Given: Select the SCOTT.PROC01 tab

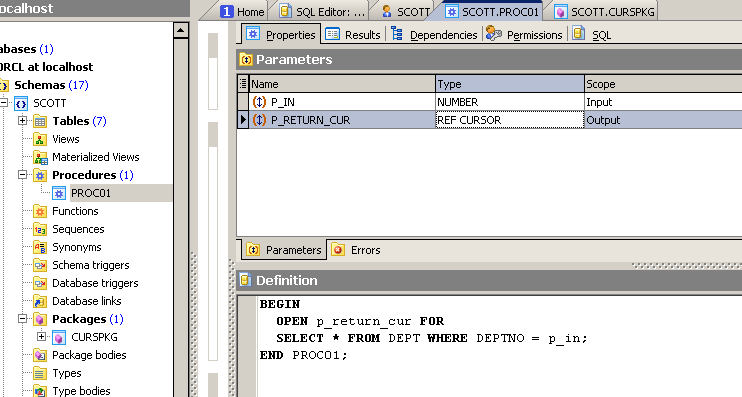Looking at the screenshot, I should [492, 11].
